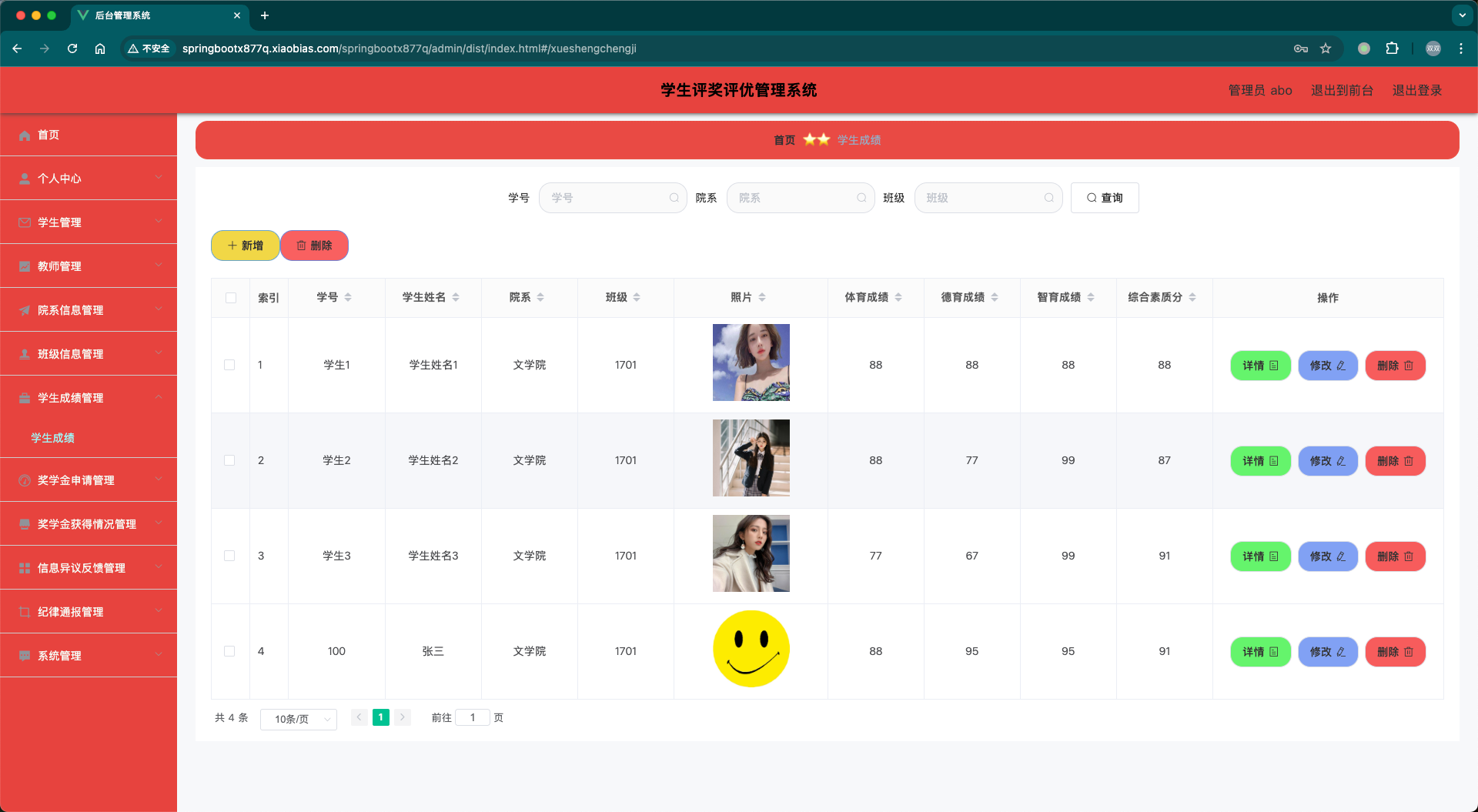This screenshot has width=1478, height=812.
Task: Open the browser extensions puzzle icon
Action: pyautogui.click(x=1392, y=48)
